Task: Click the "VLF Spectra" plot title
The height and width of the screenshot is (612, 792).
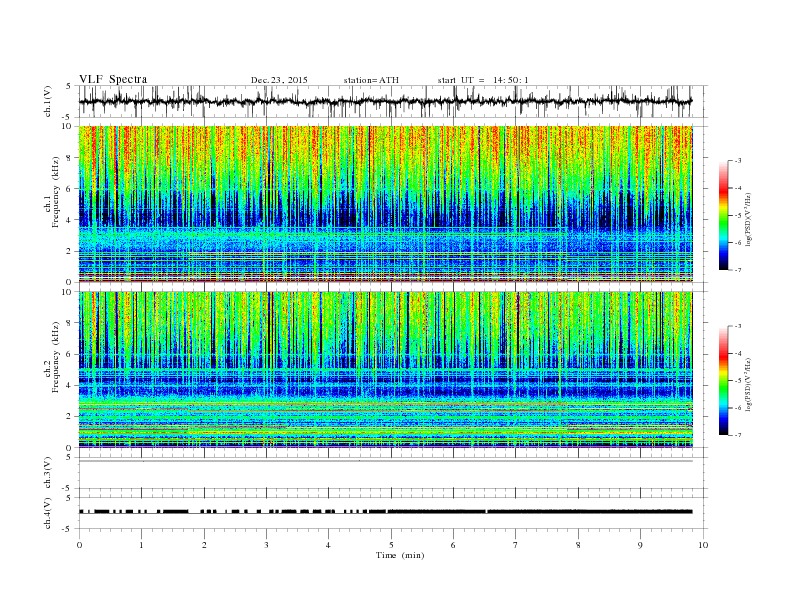Action: (x=113, y=79)
